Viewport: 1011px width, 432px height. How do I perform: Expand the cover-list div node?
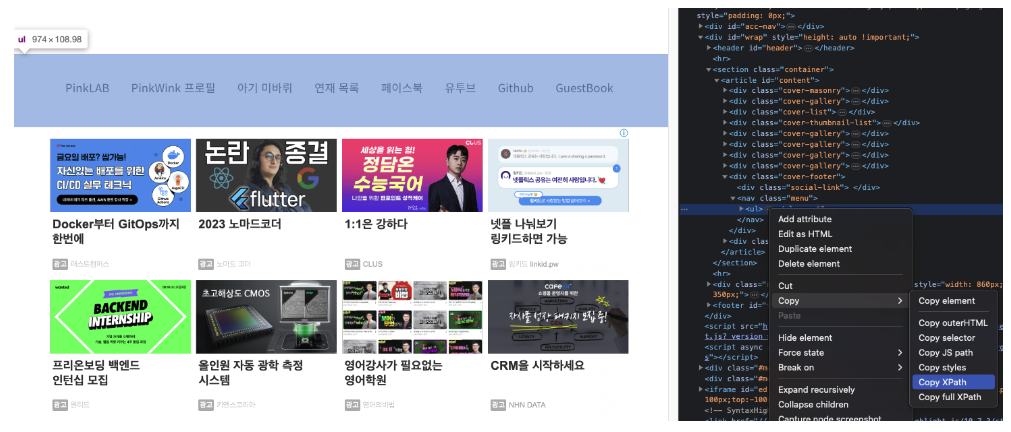(725, 112)
